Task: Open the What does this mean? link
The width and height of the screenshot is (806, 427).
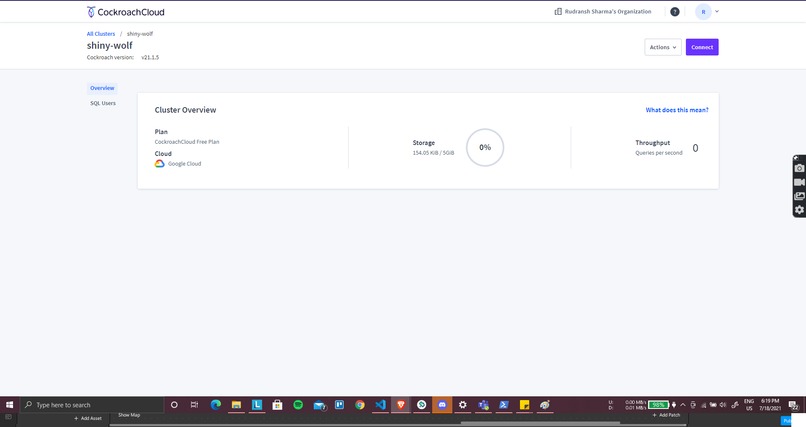Action: click(x=676, y=110)
